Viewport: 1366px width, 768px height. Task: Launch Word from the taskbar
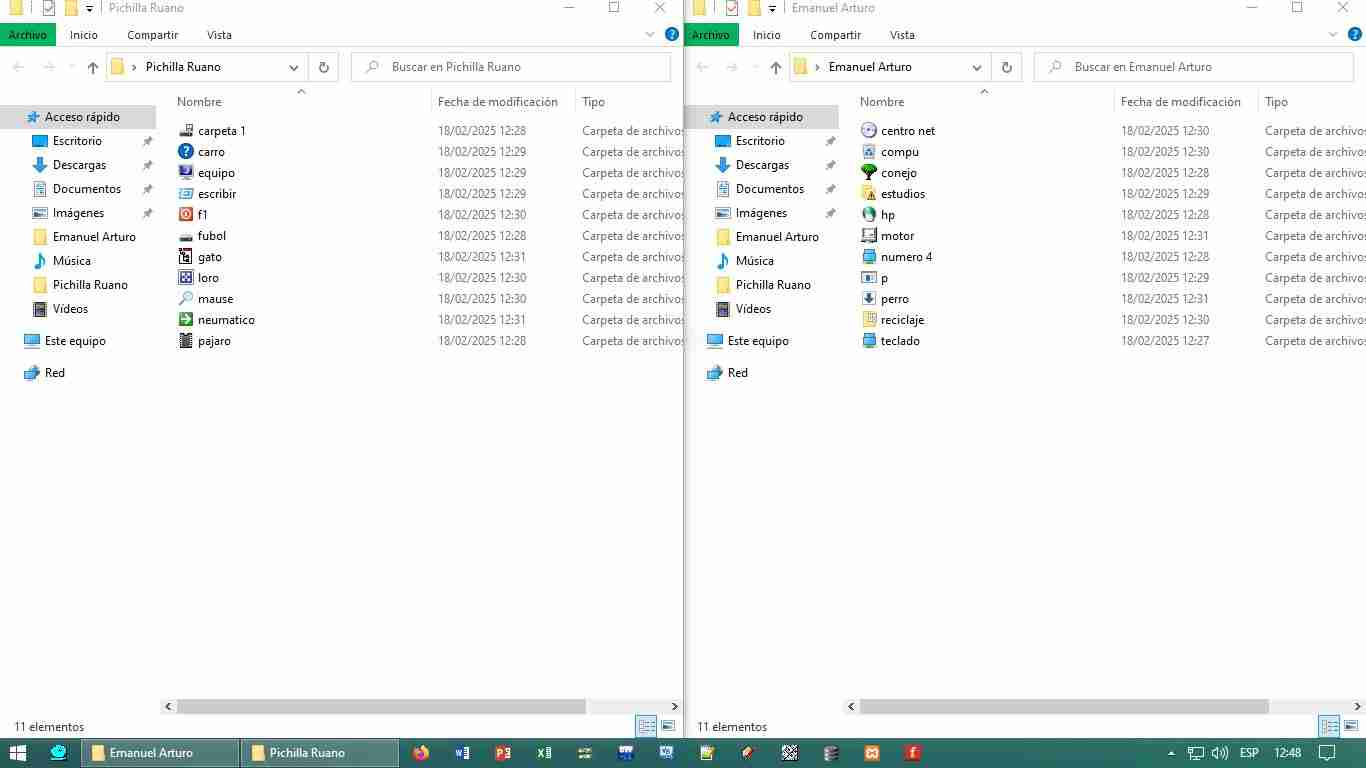coord(462,753)
